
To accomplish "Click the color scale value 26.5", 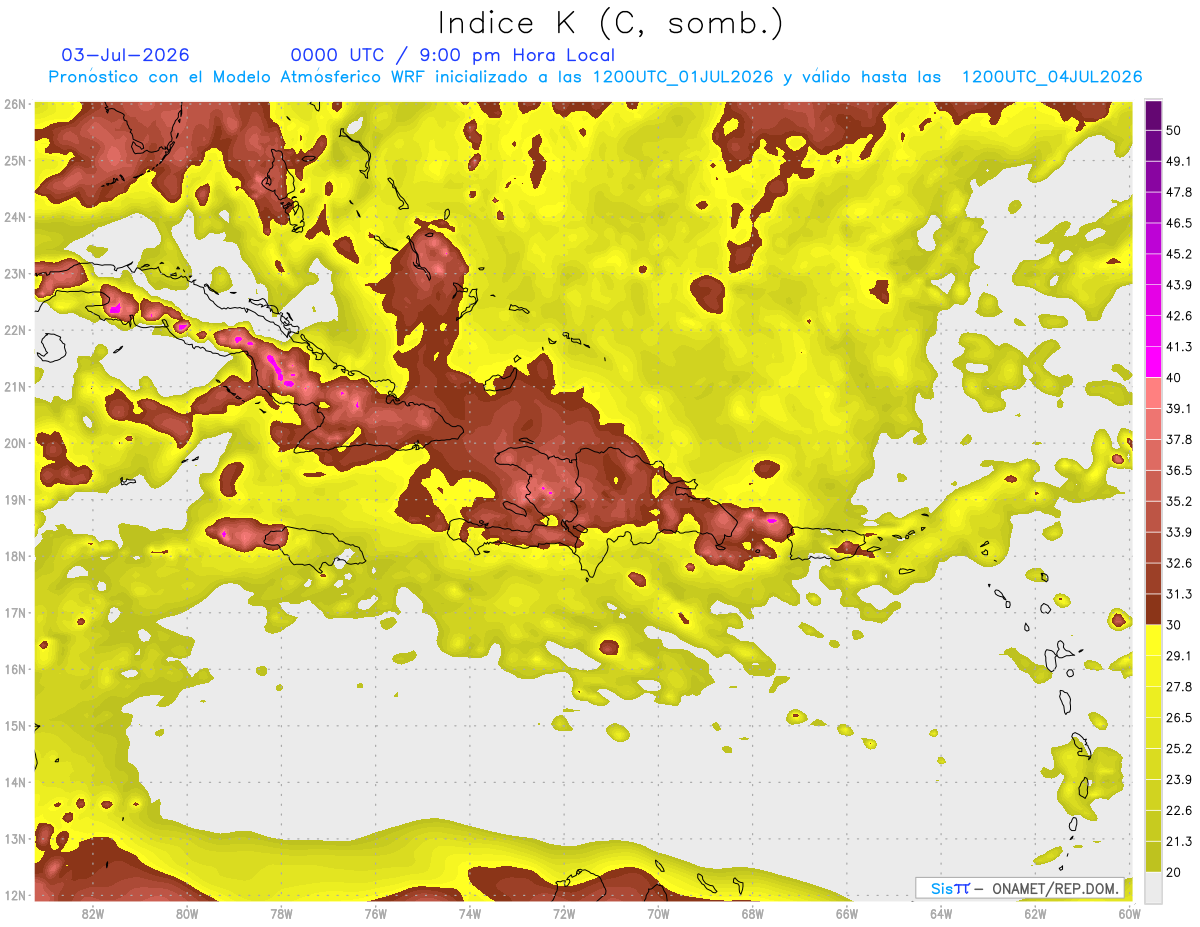I will tap(1179, 718).
